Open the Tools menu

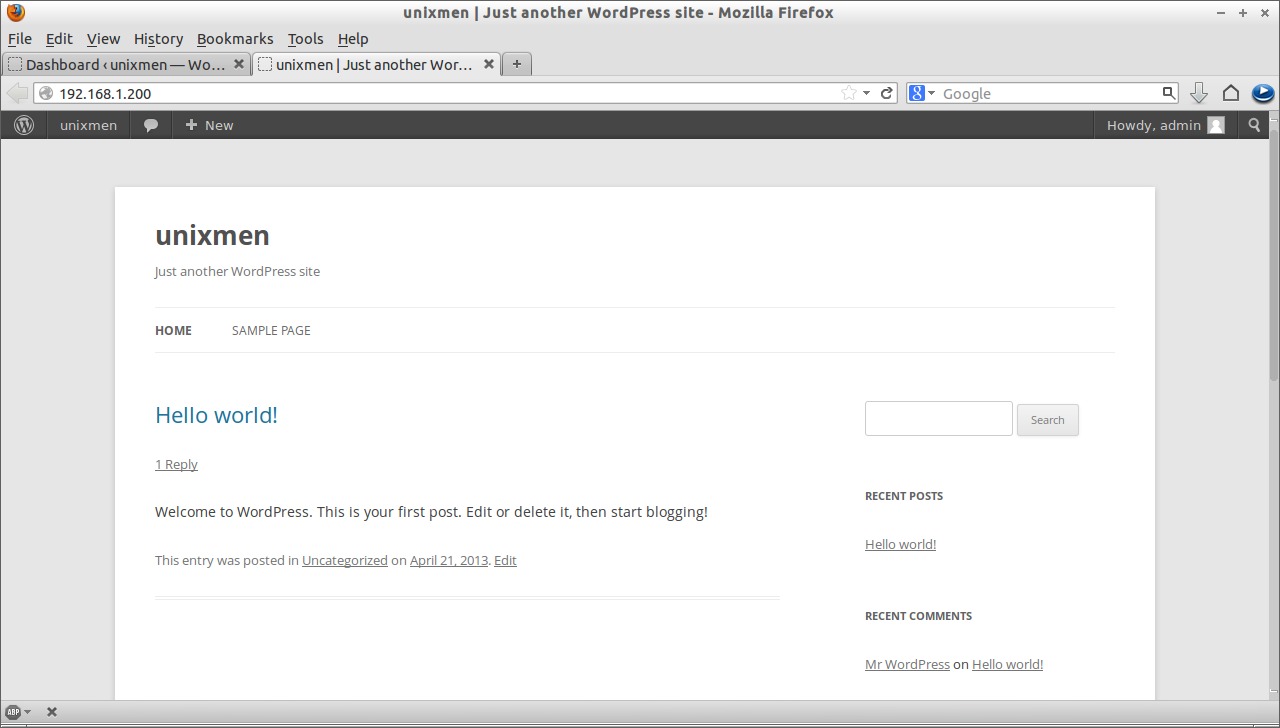point(305,39)
